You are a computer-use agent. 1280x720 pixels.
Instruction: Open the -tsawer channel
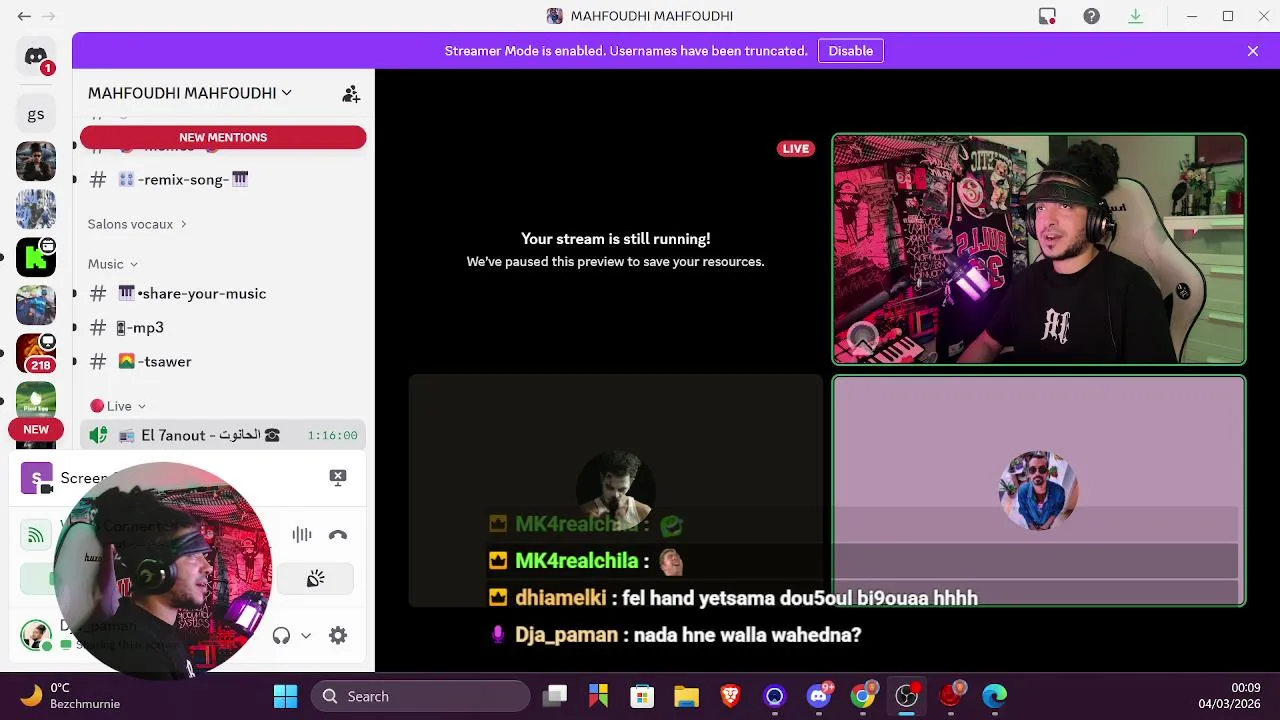(x=222, y=361)
